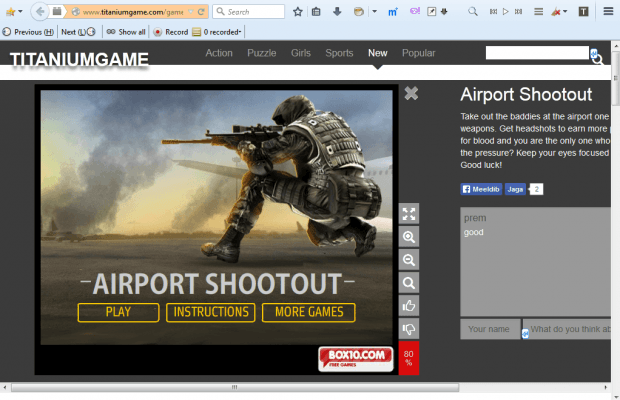Open the dropdown arrow beside the pocket icon
The image size is (620, 400).
pyautogui.click(x=374, y=12)
